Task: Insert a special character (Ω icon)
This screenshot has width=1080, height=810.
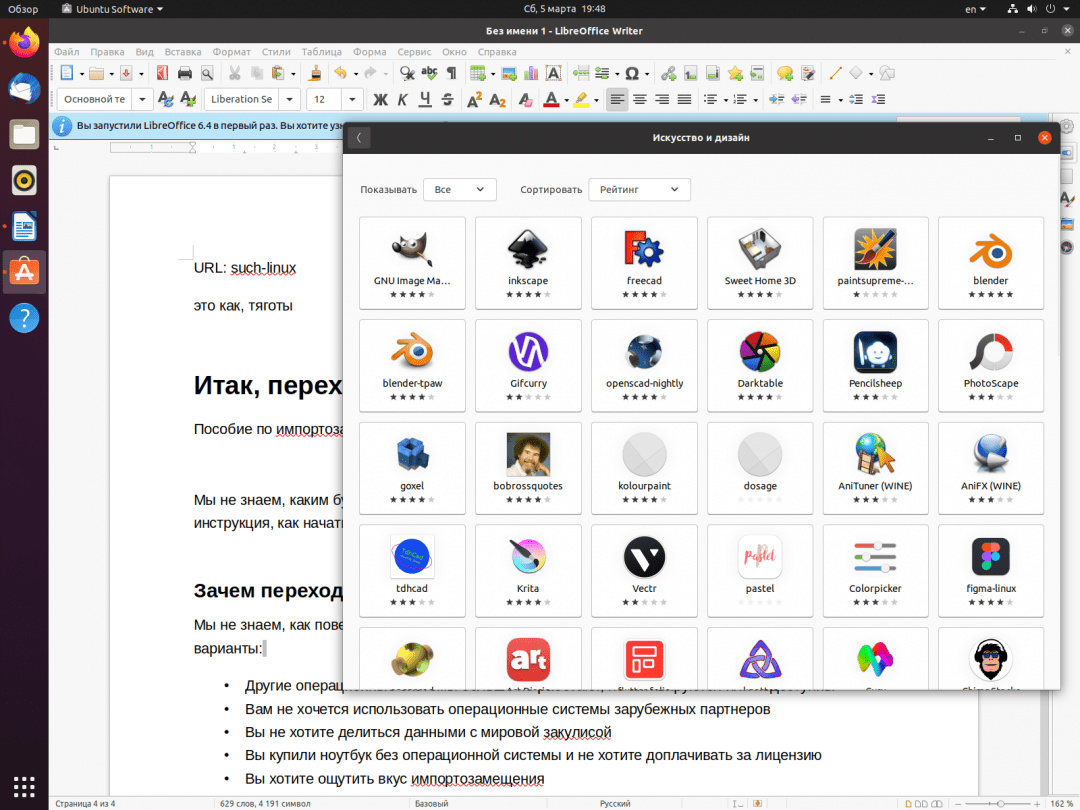Action: pos(630,73)
